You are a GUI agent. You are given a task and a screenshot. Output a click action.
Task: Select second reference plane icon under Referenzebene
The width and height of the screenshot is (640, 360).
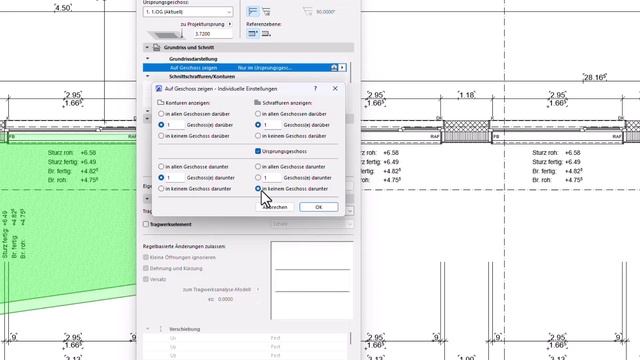[266, 34]
